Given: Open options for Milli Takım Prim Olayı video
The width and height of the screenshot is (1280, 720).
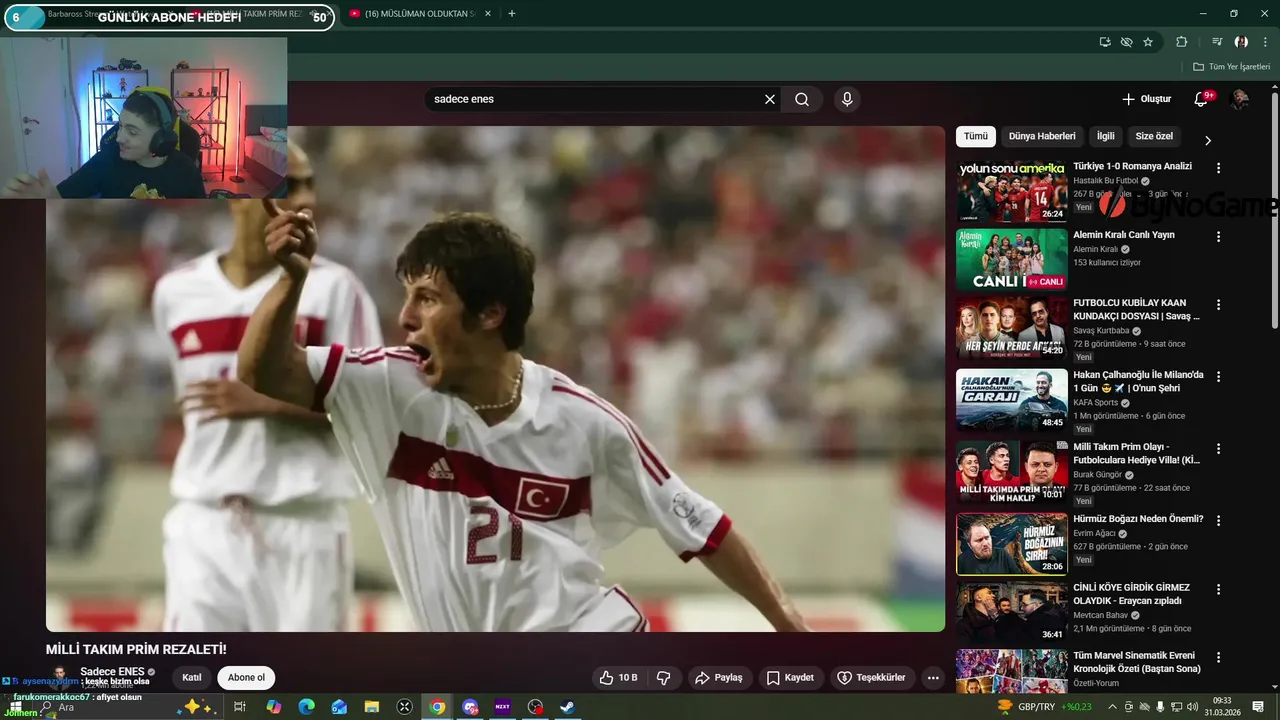Looking at the screenshot, I should (1218, 449).
